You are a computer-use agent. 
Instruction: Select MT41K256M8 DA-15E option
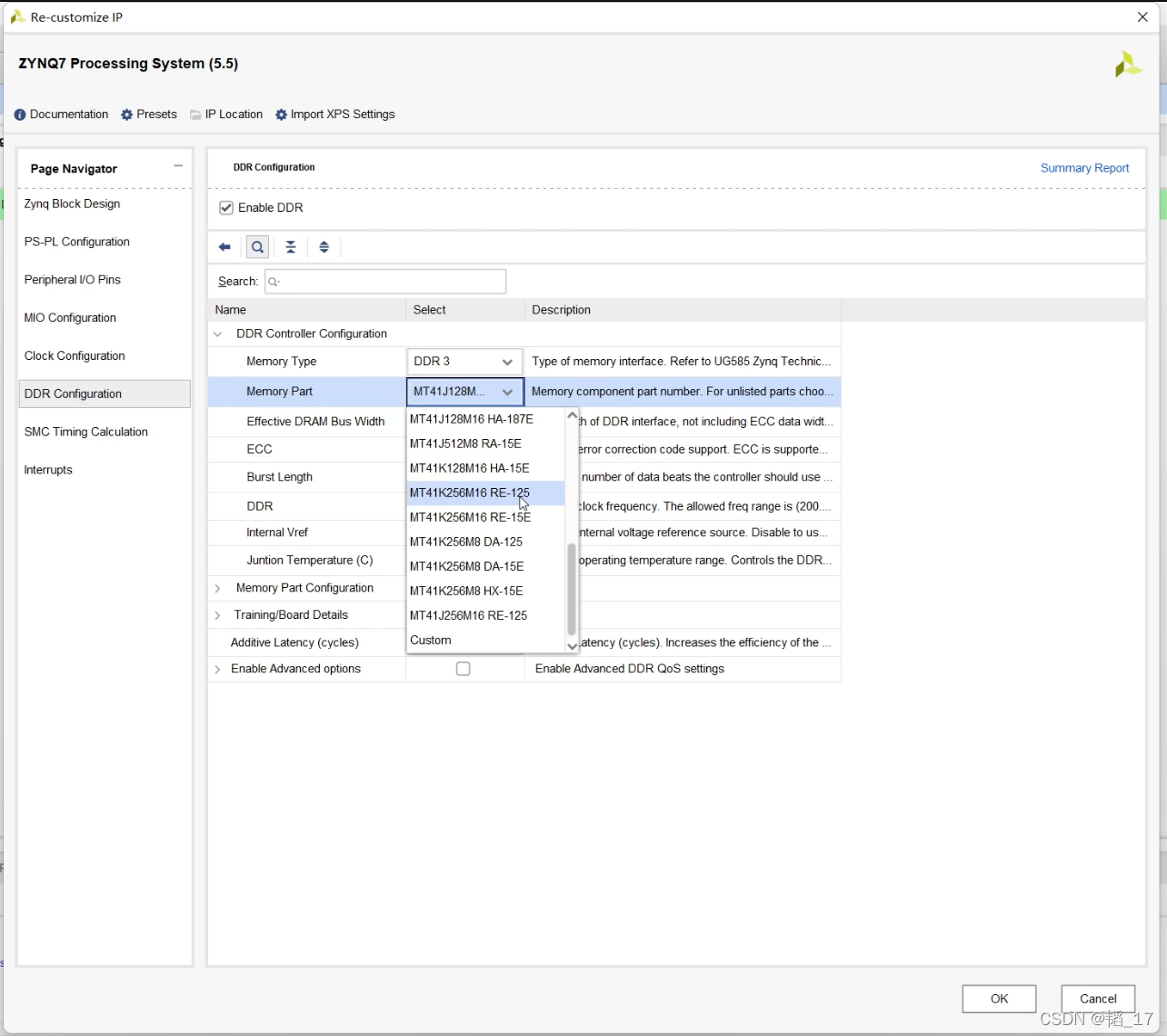point(486,566)
